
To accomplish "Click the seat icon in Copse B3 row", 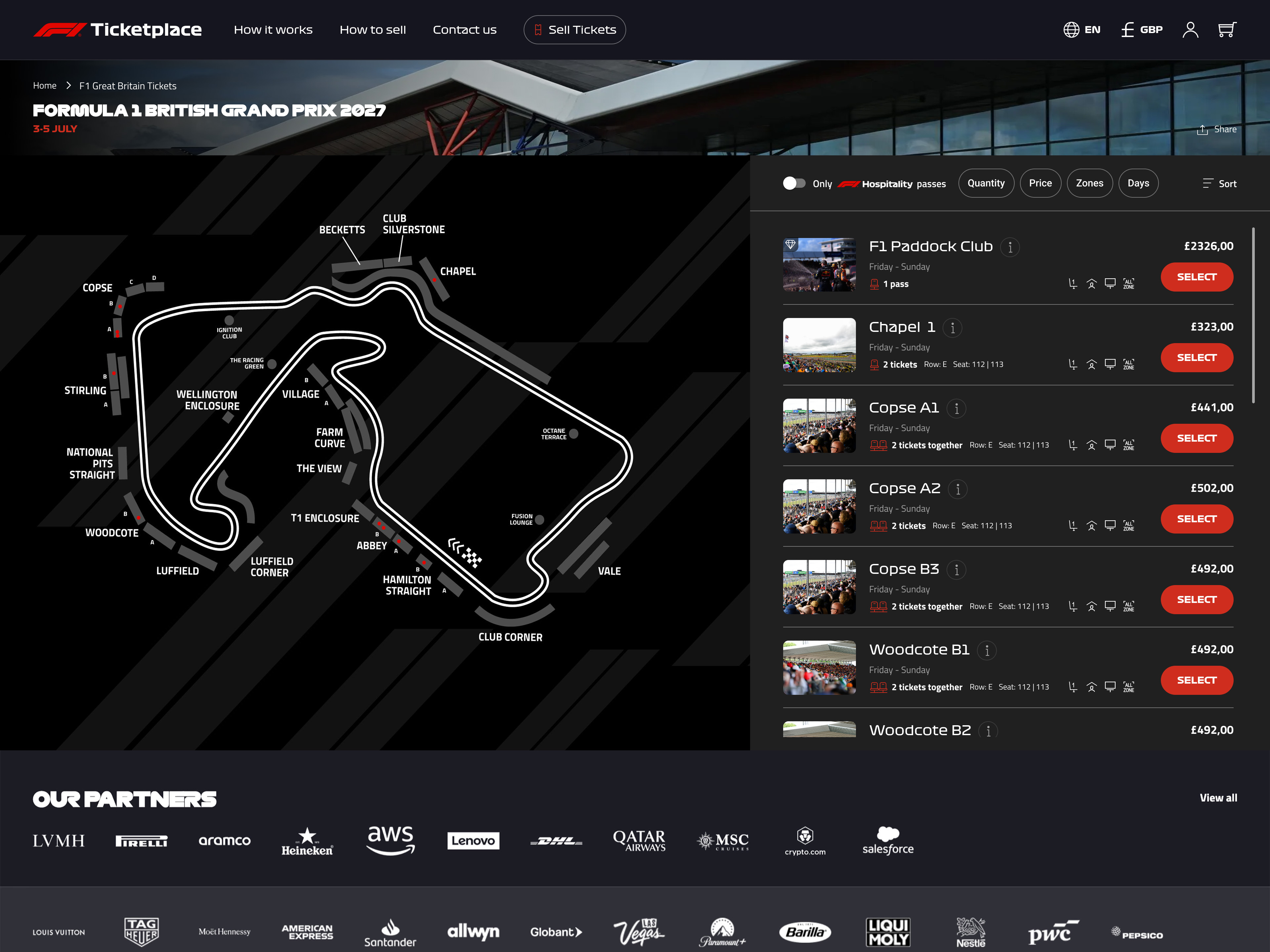I will tap(1073, 607).
